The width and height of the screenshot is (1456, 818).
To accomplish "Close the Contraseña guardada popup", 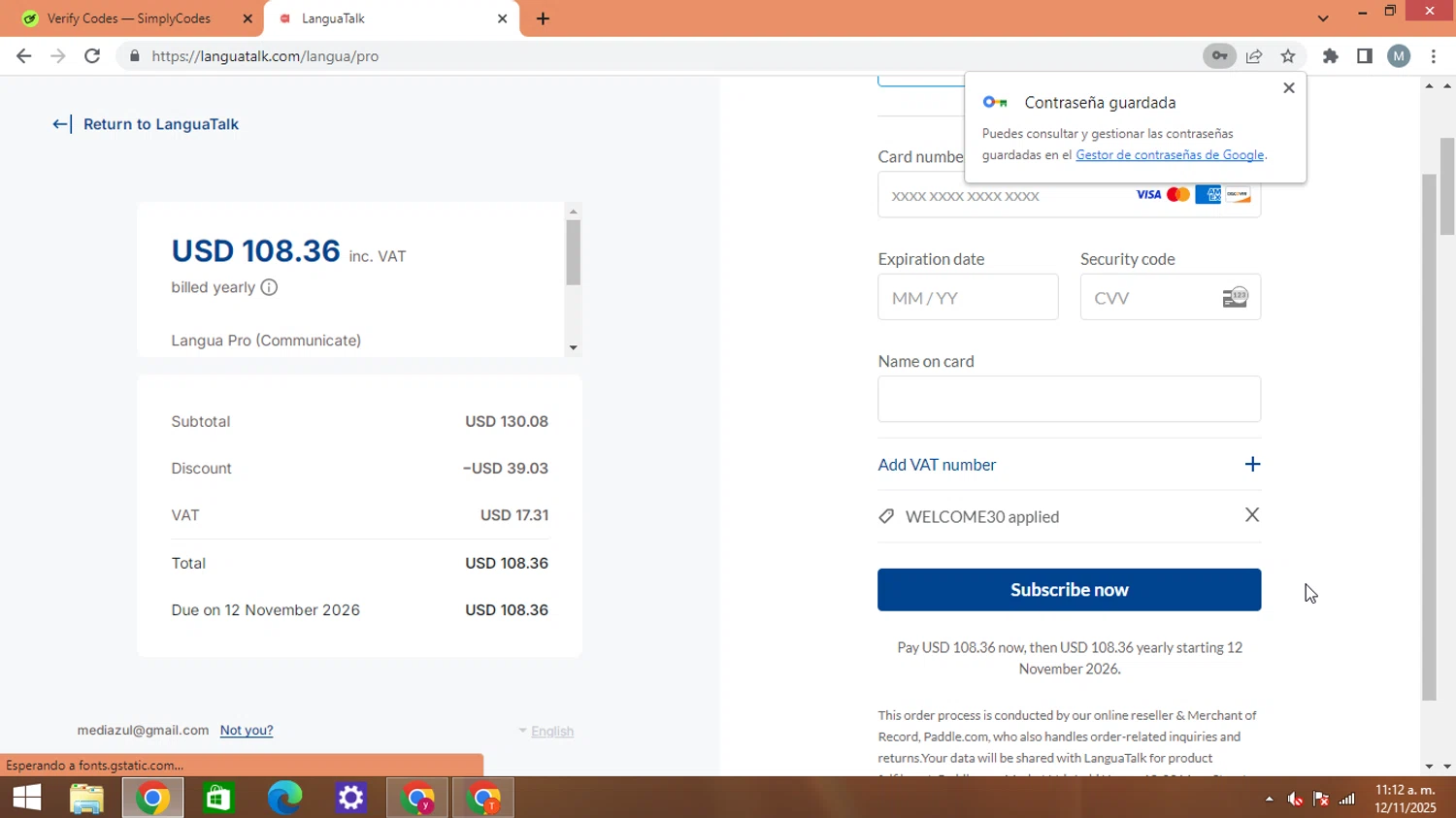I will [x=1289, y=88].
